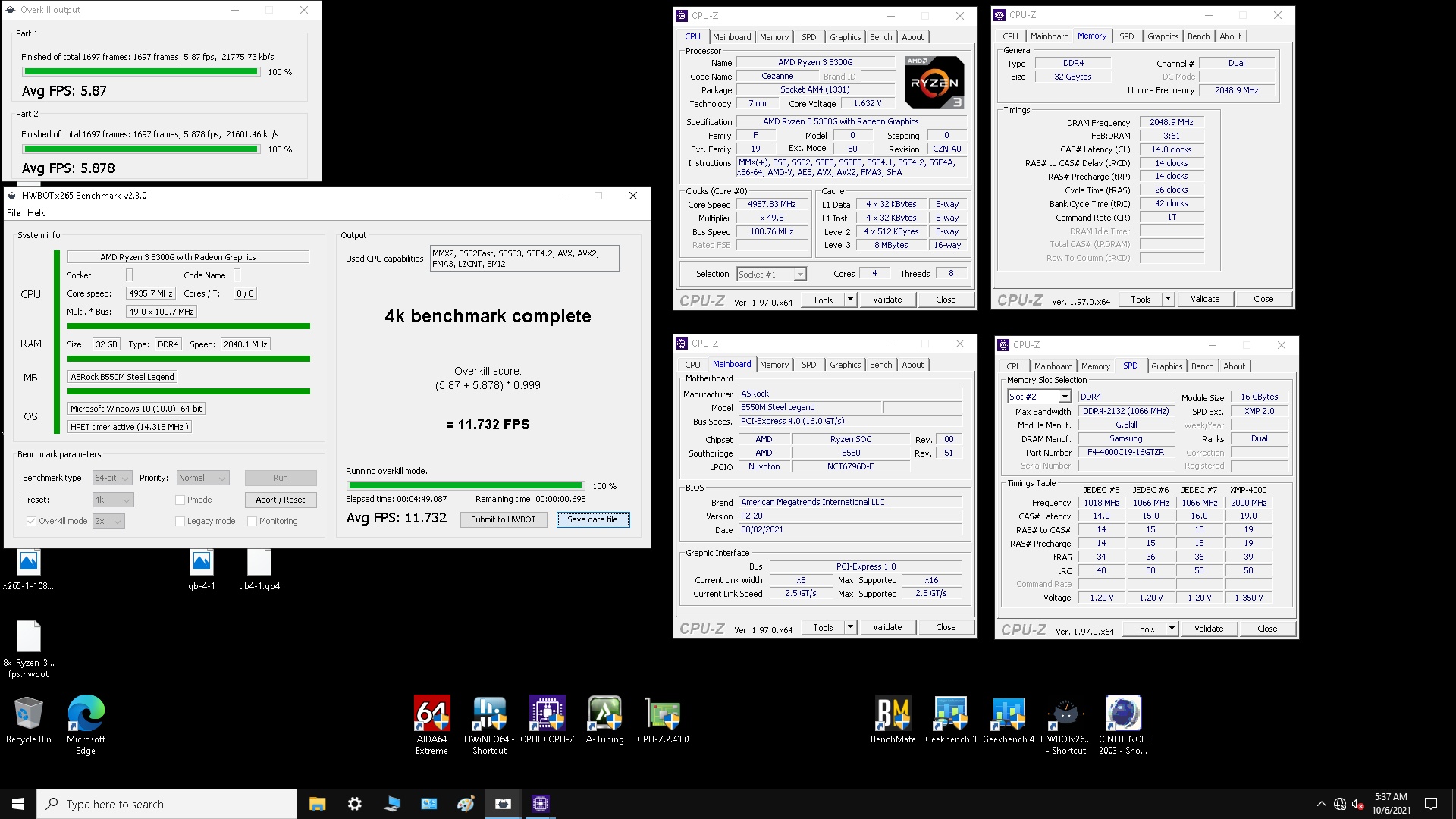Click CPU-Z icon in taskbar
1456x819 pixels.
[x=540, y=804]
